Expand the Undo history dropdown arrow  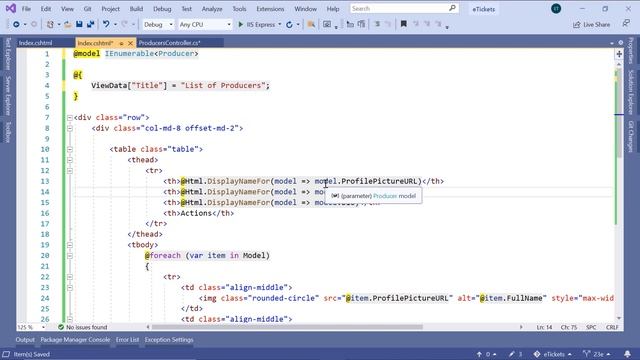click(115, 24)
